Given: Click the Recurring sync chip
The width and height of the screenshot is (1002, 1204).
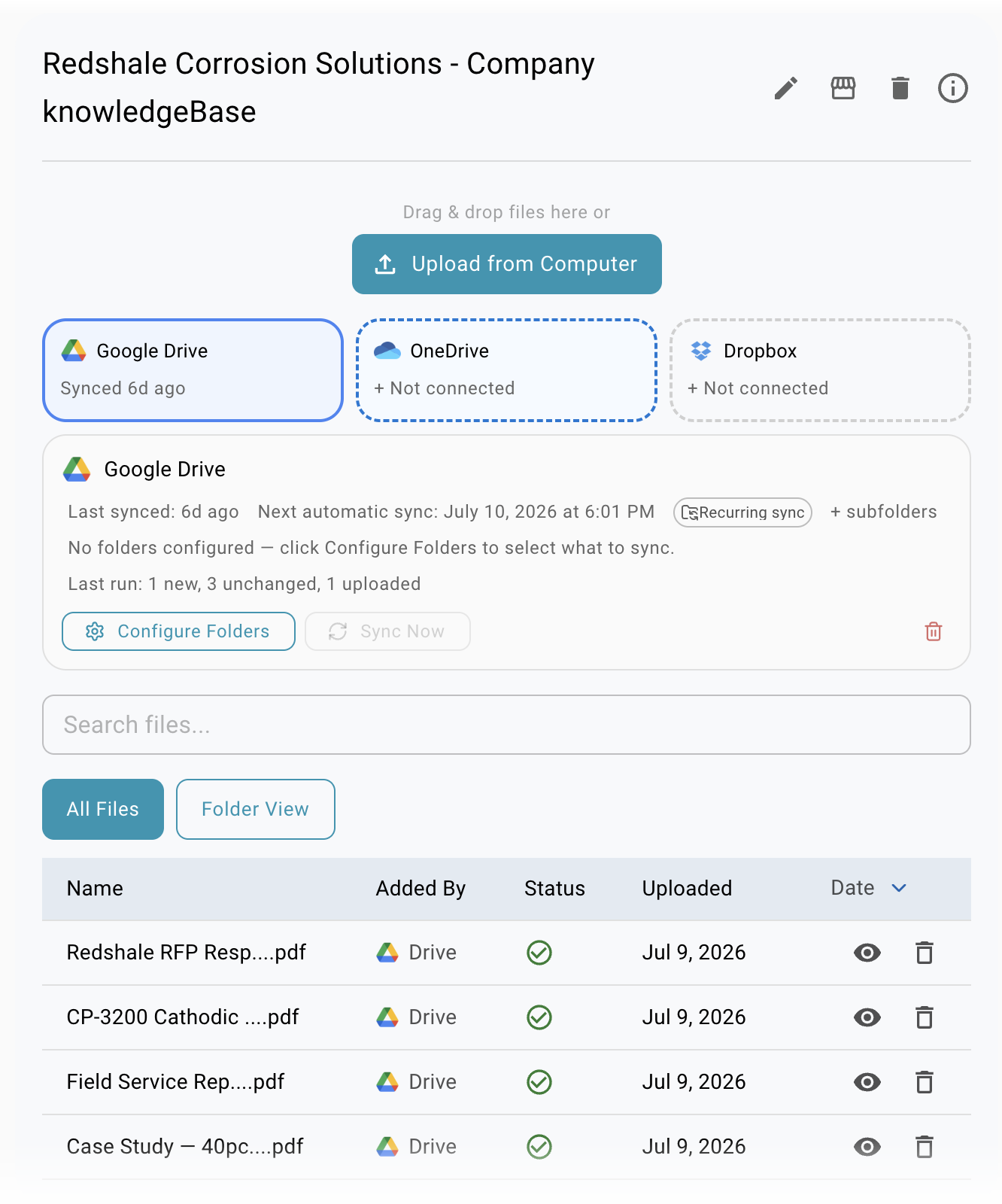Looking at the screenshot, I should [742, 512].
